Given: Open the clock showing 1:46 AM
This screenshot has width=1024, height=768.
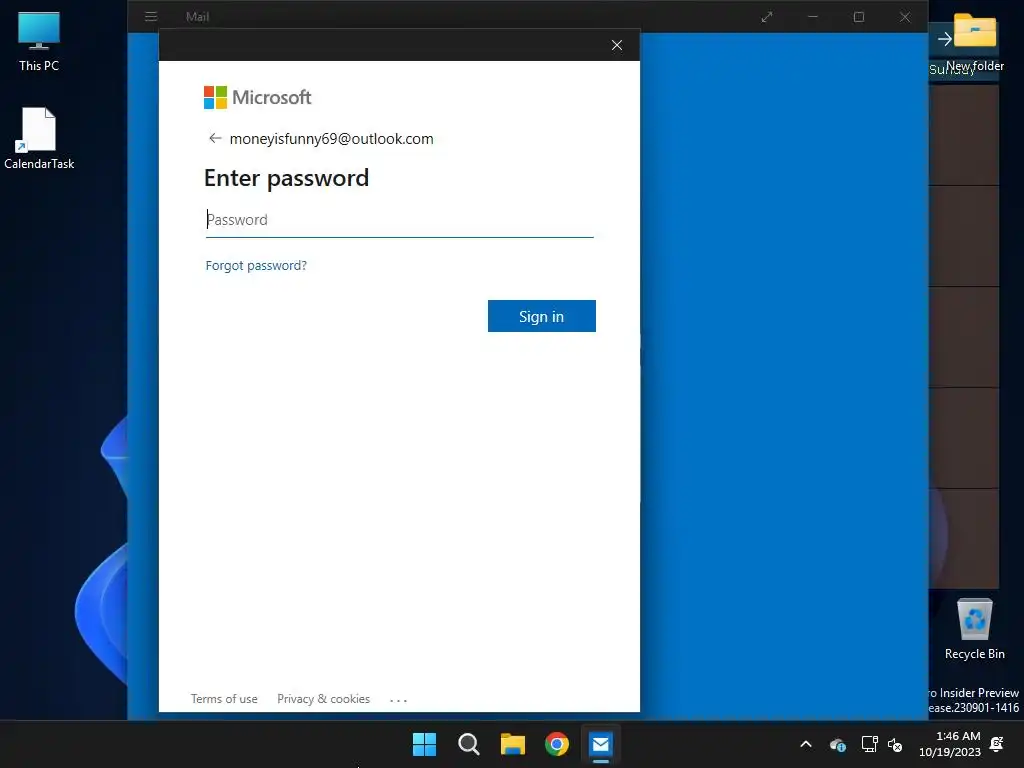Looking at the screenshot, I should click(x=950, y=744).
